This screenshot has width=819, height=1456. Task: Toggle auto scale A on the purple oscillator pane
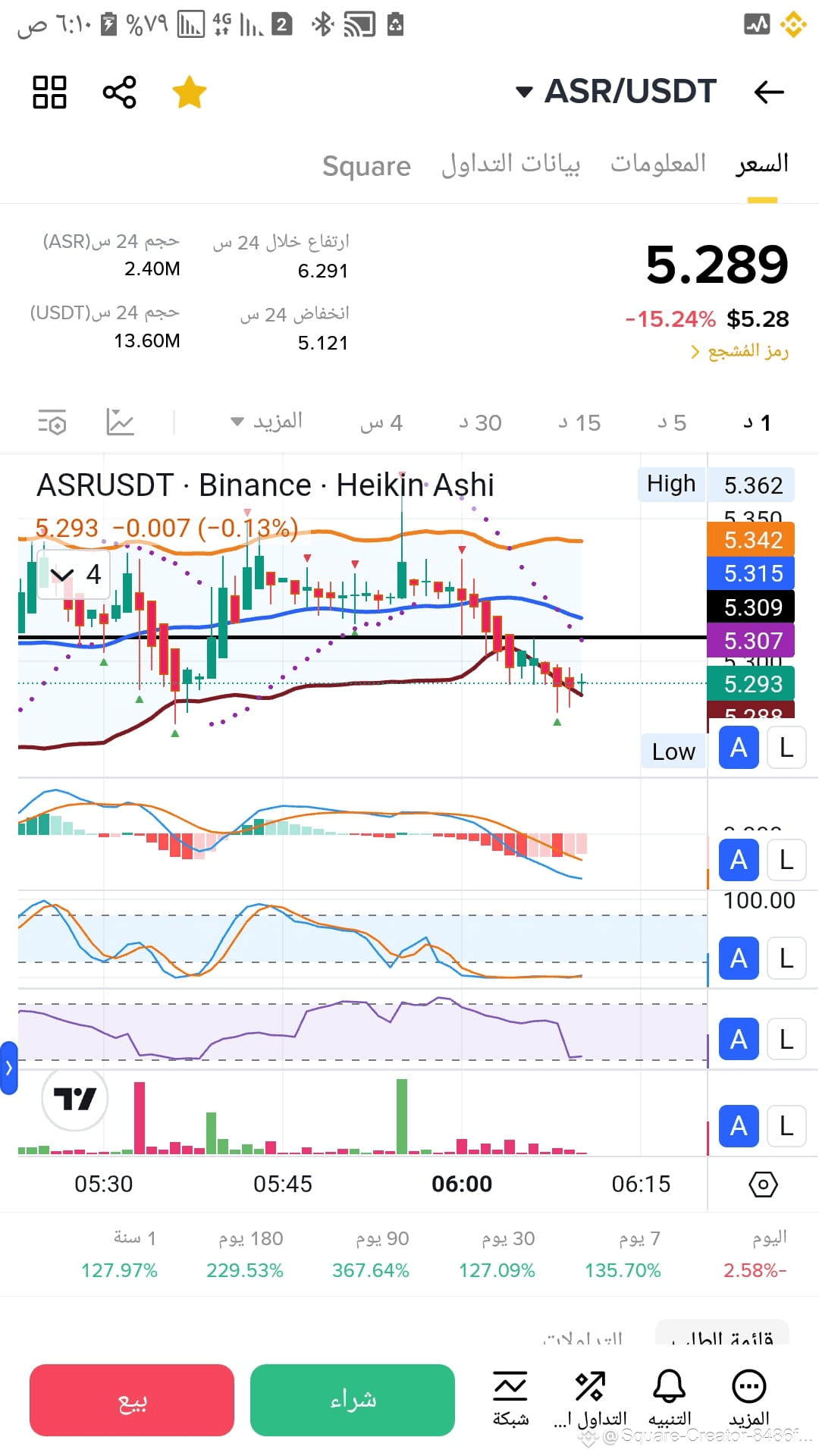[739, 1039]
